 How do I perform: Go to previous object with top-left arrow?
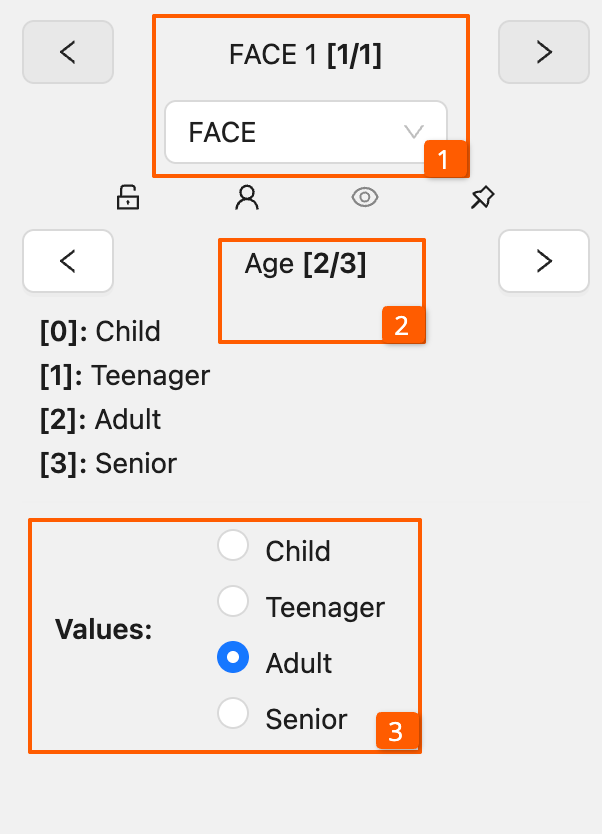(68, 52)
